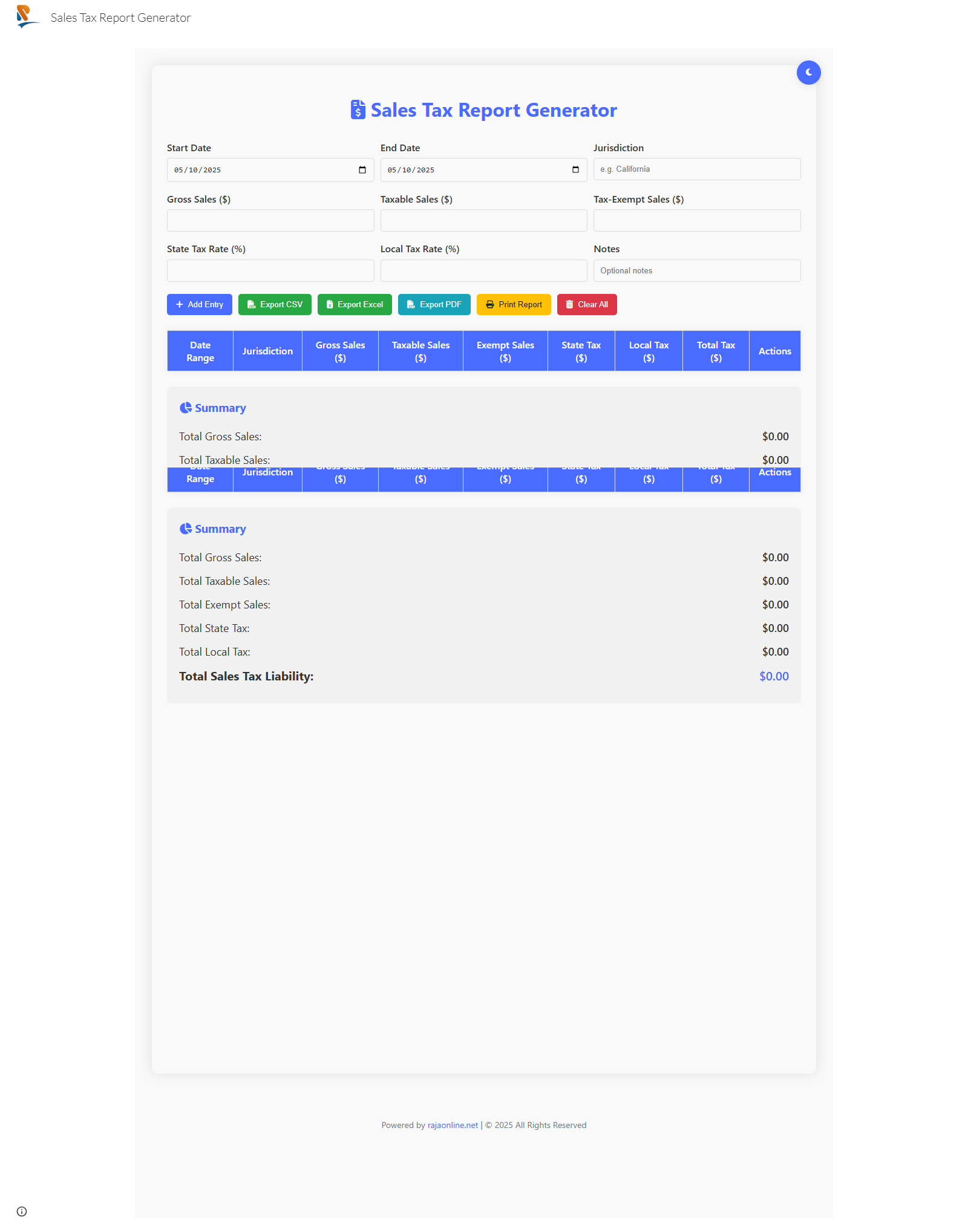Open the rajaonline.net link

point(453,1126)
